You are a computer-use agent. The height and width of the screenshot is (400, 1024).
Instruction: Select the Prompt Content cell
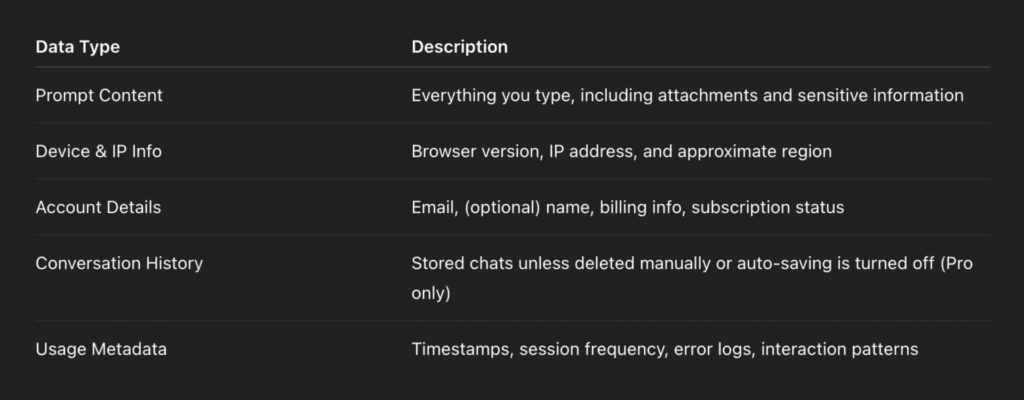click(x=99, y=95)
